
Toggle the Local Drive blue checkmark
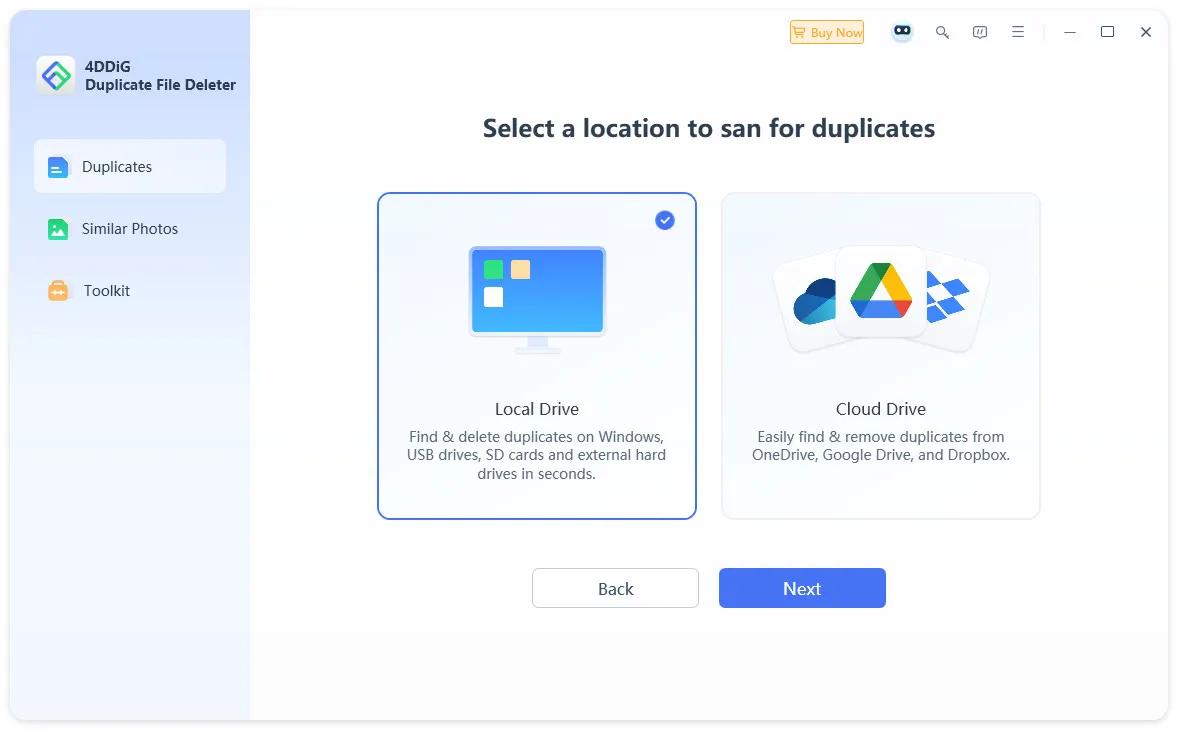[x=665, y=220]
